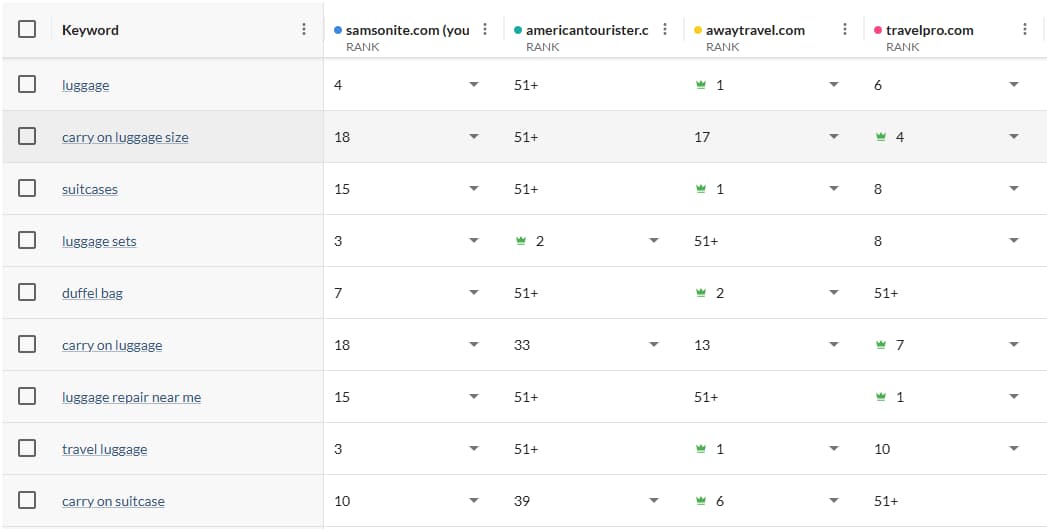
Task: Expand americantourister rank dropdown for carry on luggage
Action: pos(654,345)
